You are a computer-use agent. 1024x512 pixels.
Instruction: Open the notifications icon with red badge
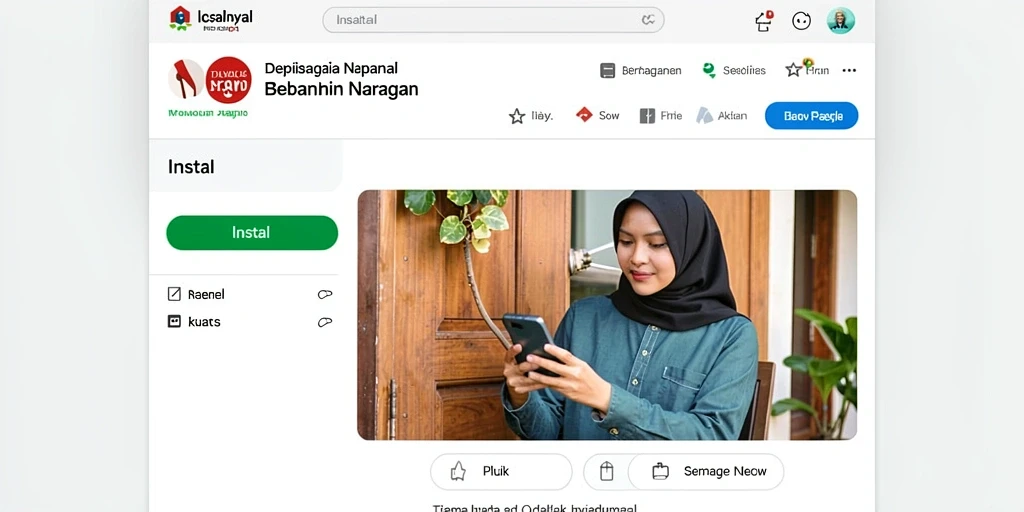pos(763,21)
